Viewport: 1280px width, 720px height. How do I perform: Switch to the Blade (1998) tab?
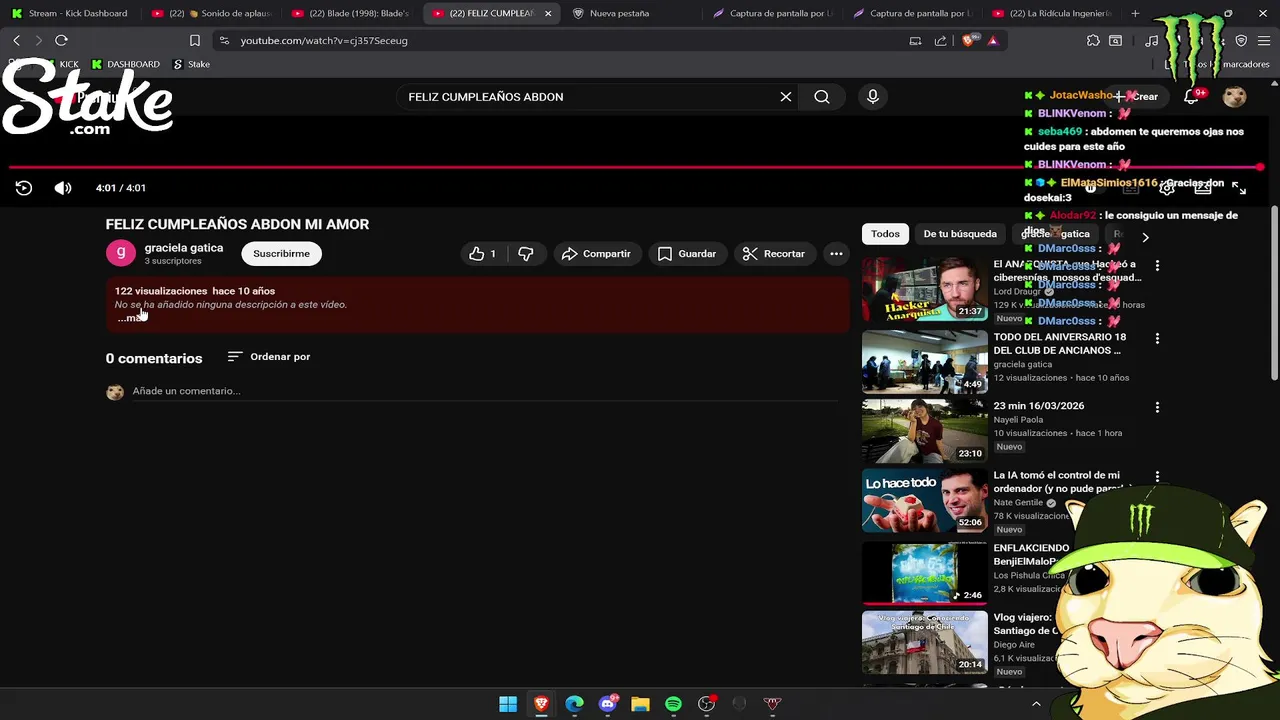[351, 14]
